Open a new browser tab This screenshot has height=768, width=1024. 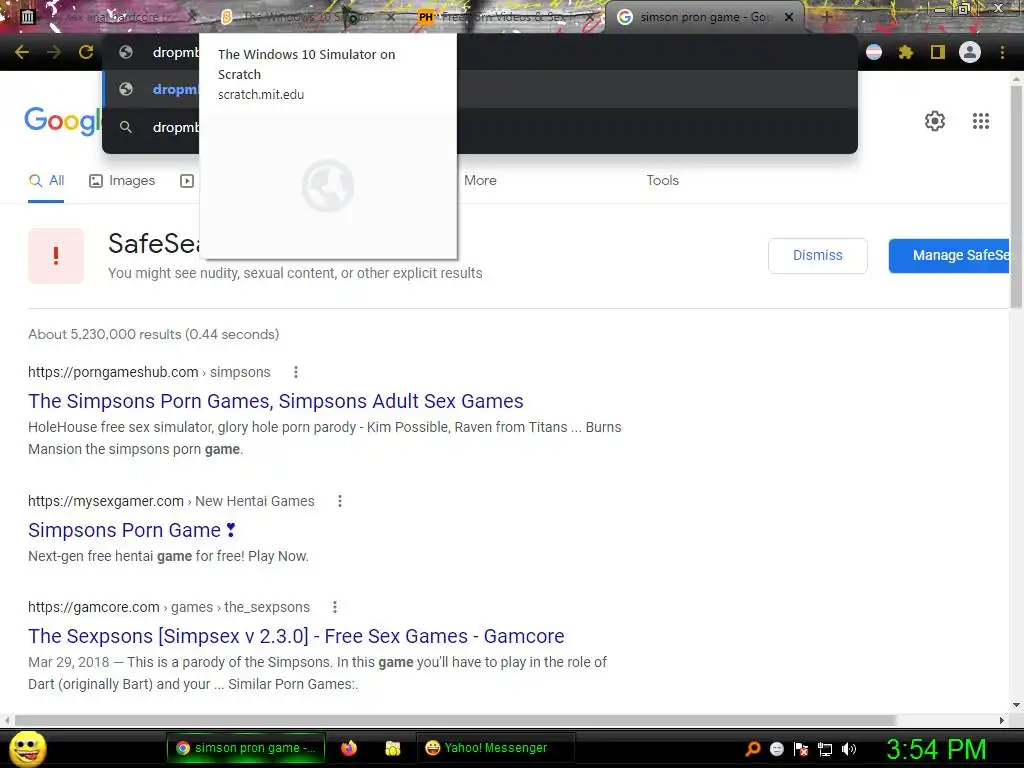tap(826, 17)
